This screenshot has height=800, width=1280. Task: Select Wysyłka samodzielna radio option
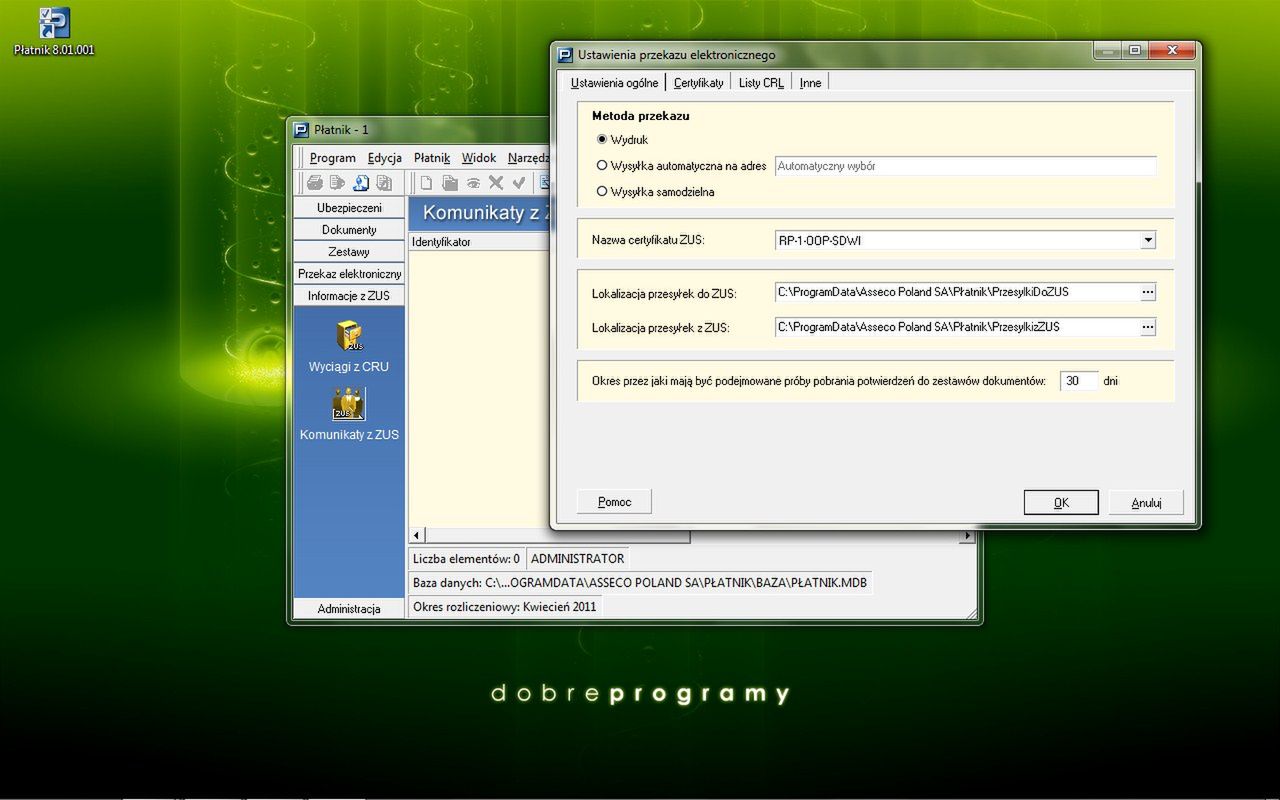pyautogui.click(x=602, y=192)
